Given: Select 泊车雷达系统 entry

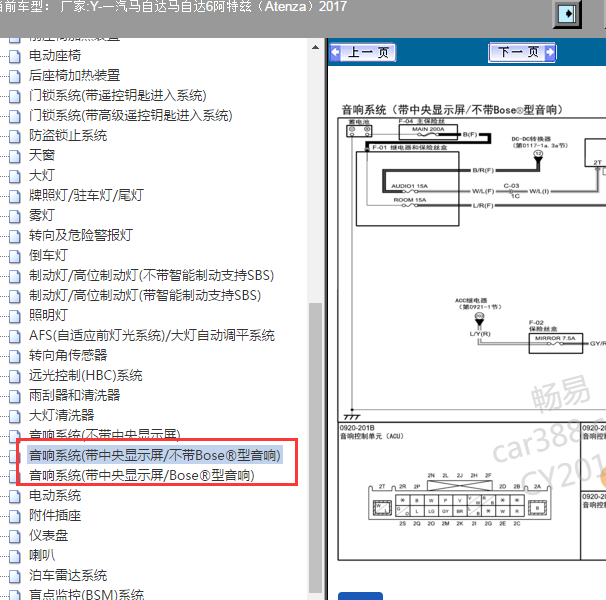Looking at the screenshot, I should [68, 576].
